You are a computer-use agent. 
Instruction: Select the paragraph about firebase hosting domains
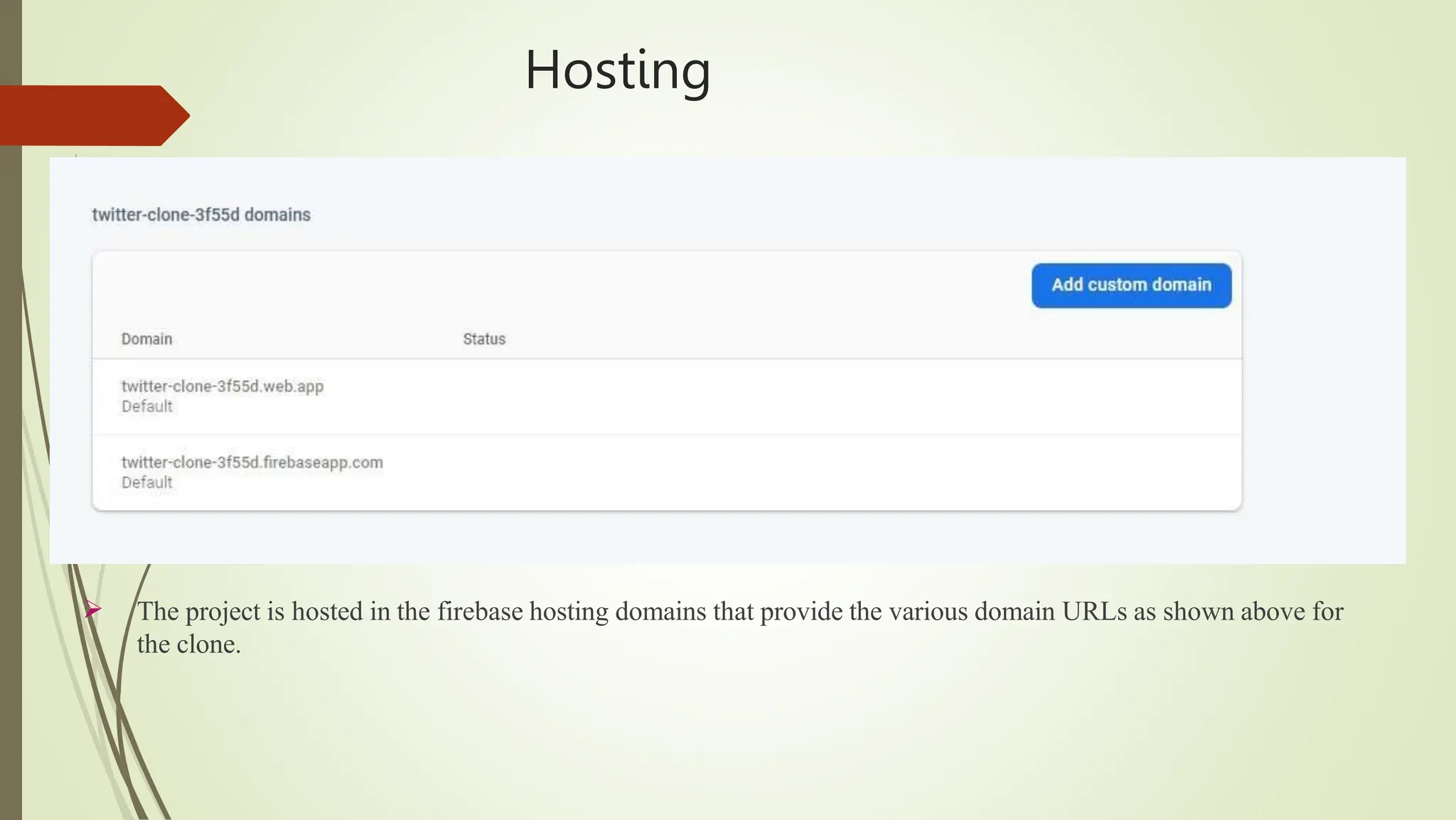point(739,612)
